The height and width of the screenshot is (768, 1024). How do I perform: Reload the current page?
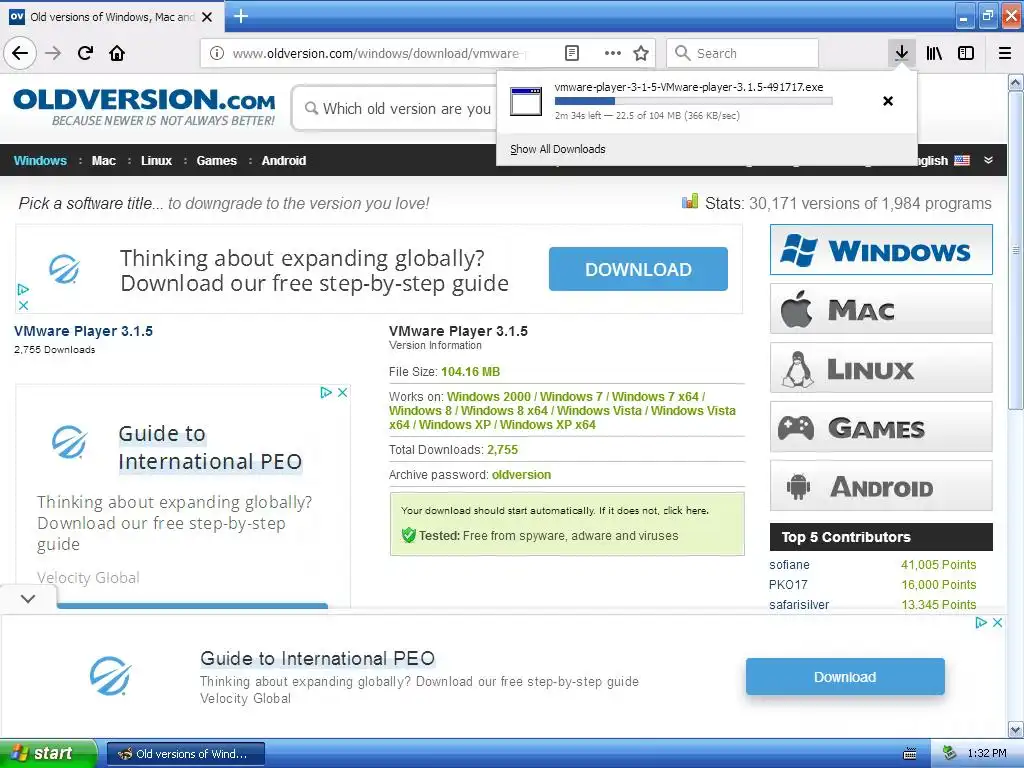[86, 53]
